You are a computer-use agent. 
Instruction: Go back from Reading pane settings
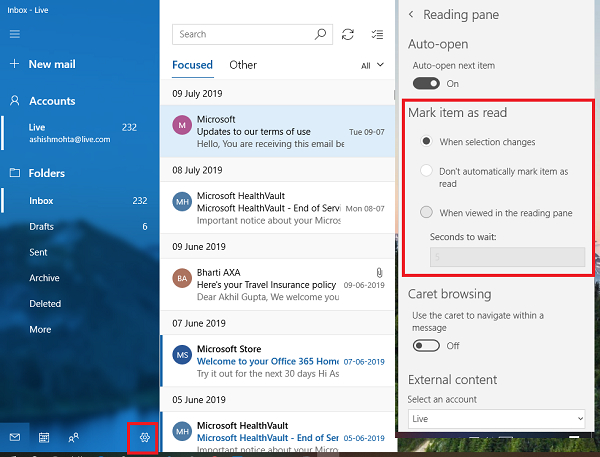411,14
